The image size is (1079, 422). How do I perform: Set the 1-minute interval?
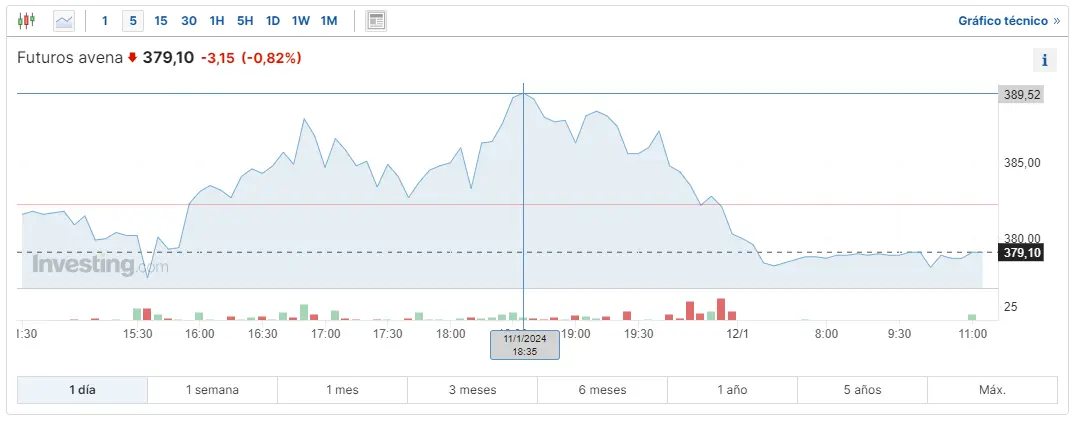[x=105, y=20]
